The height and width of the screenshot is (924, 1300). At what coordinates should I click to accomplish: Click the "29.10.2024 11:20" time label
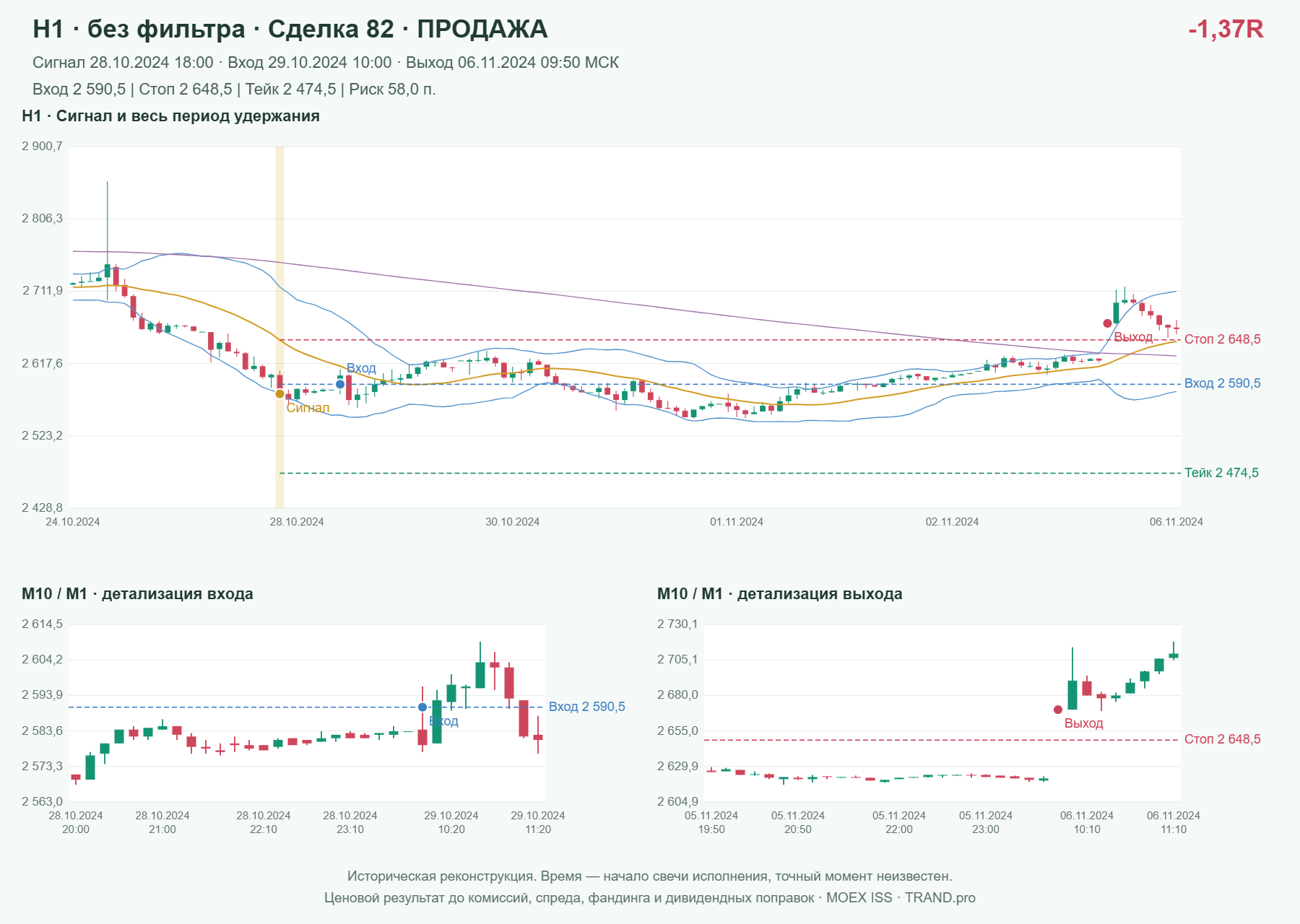click(538, 822)
